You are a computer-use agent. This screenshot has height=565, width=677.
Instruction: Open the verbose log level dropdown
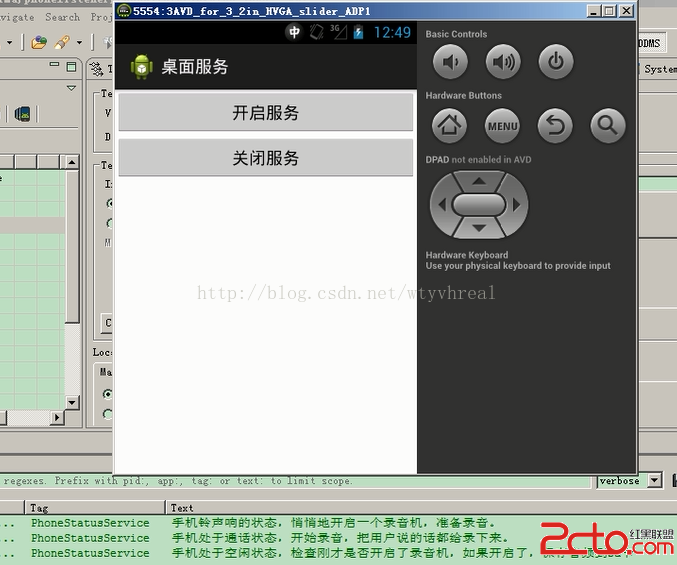click(x=655, y=480)
